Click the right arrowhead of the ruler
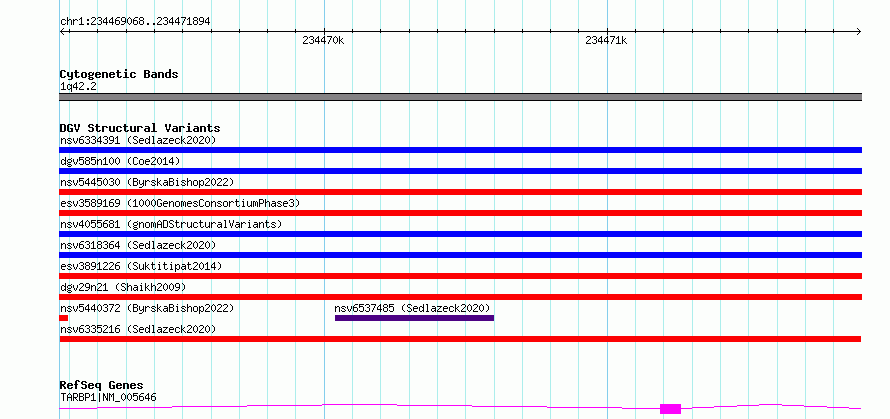This screenshot has height=419, width=890. pyautogui.click(x=859, y=32)
